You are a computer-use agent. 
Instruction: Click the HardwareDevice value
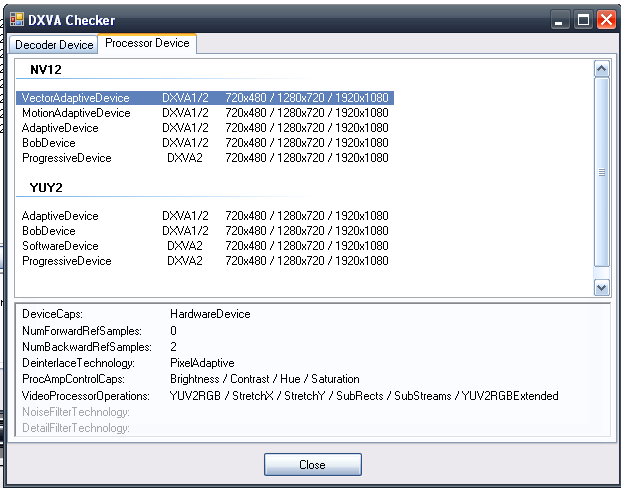coord(210,314)
